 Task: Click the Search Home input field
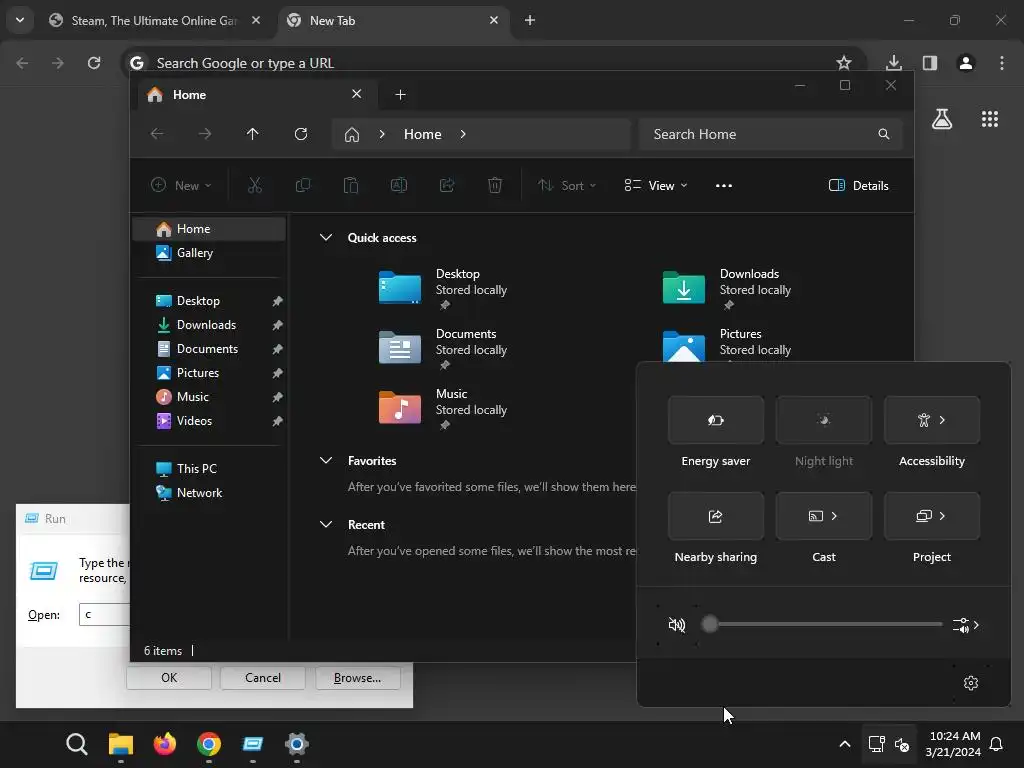[771, 134]
